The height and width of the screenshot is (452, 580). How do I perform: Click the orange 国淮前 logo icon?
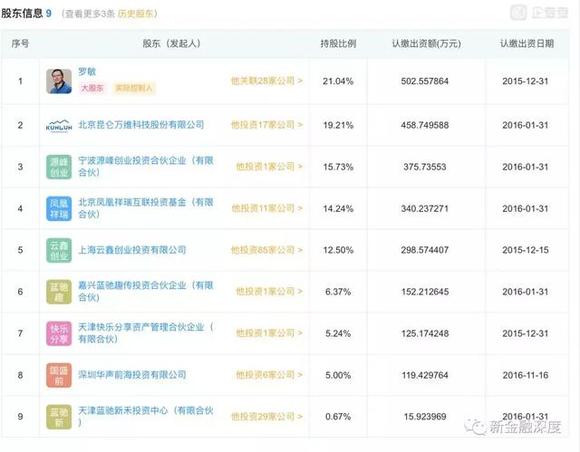coord(59,375)
